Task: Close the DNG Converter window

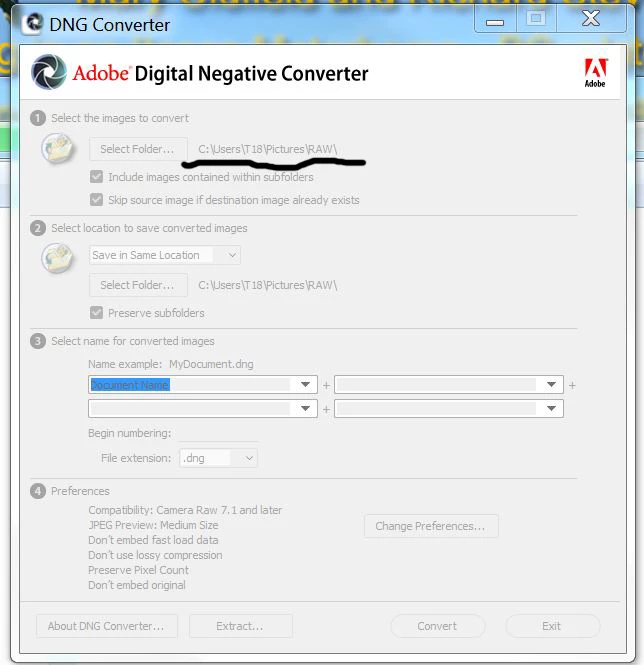Action: [x=591, y=19]
